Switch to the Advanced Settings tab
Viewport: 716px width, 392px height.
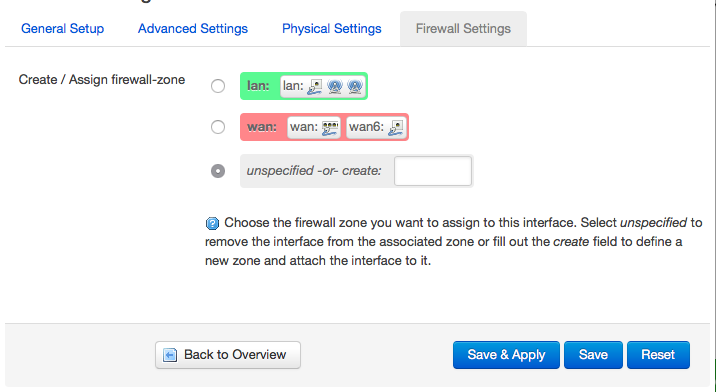pyautogui.click(x=193, y=28)
